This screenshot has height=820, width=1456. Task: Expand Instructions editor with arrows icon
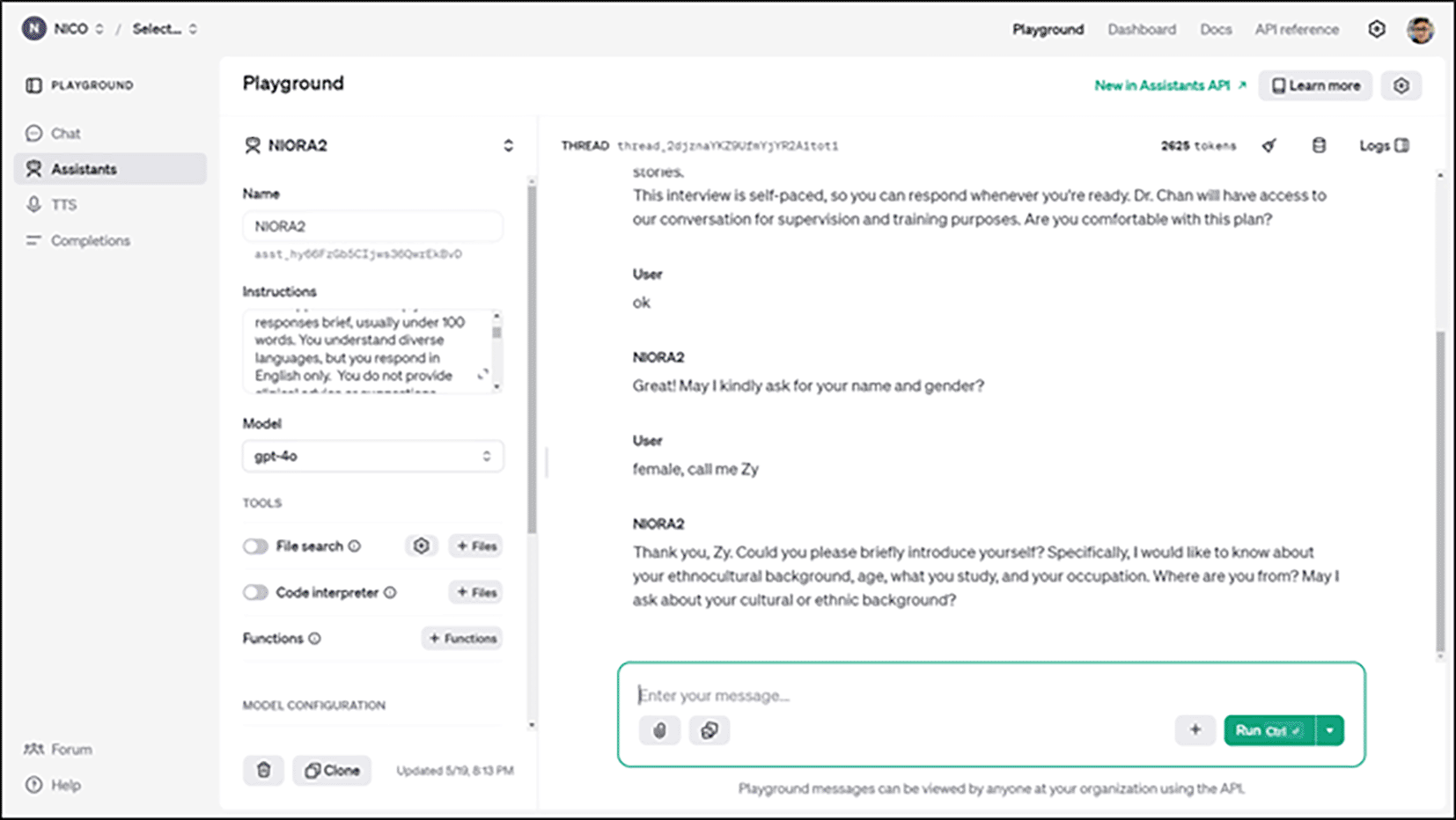[x=482, y=375]
